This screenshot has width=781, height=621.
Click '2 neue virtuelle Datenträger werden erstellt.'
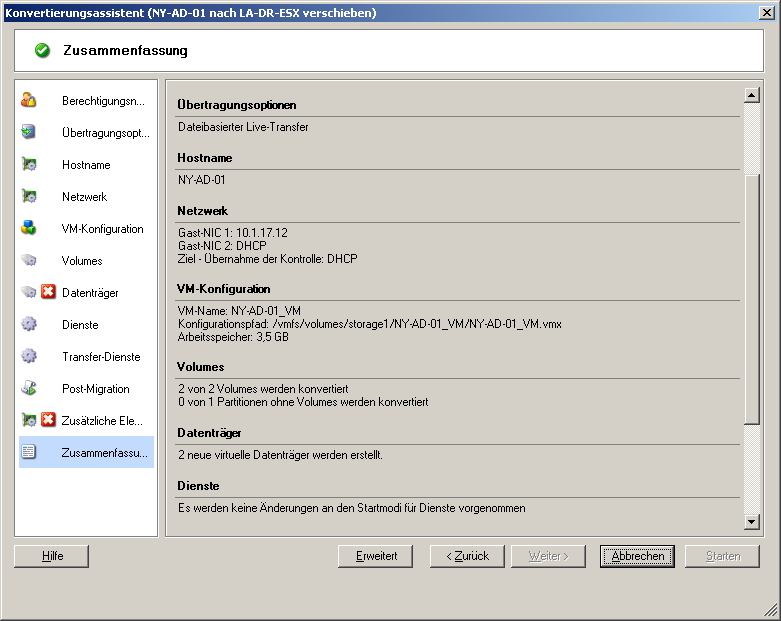280,455
